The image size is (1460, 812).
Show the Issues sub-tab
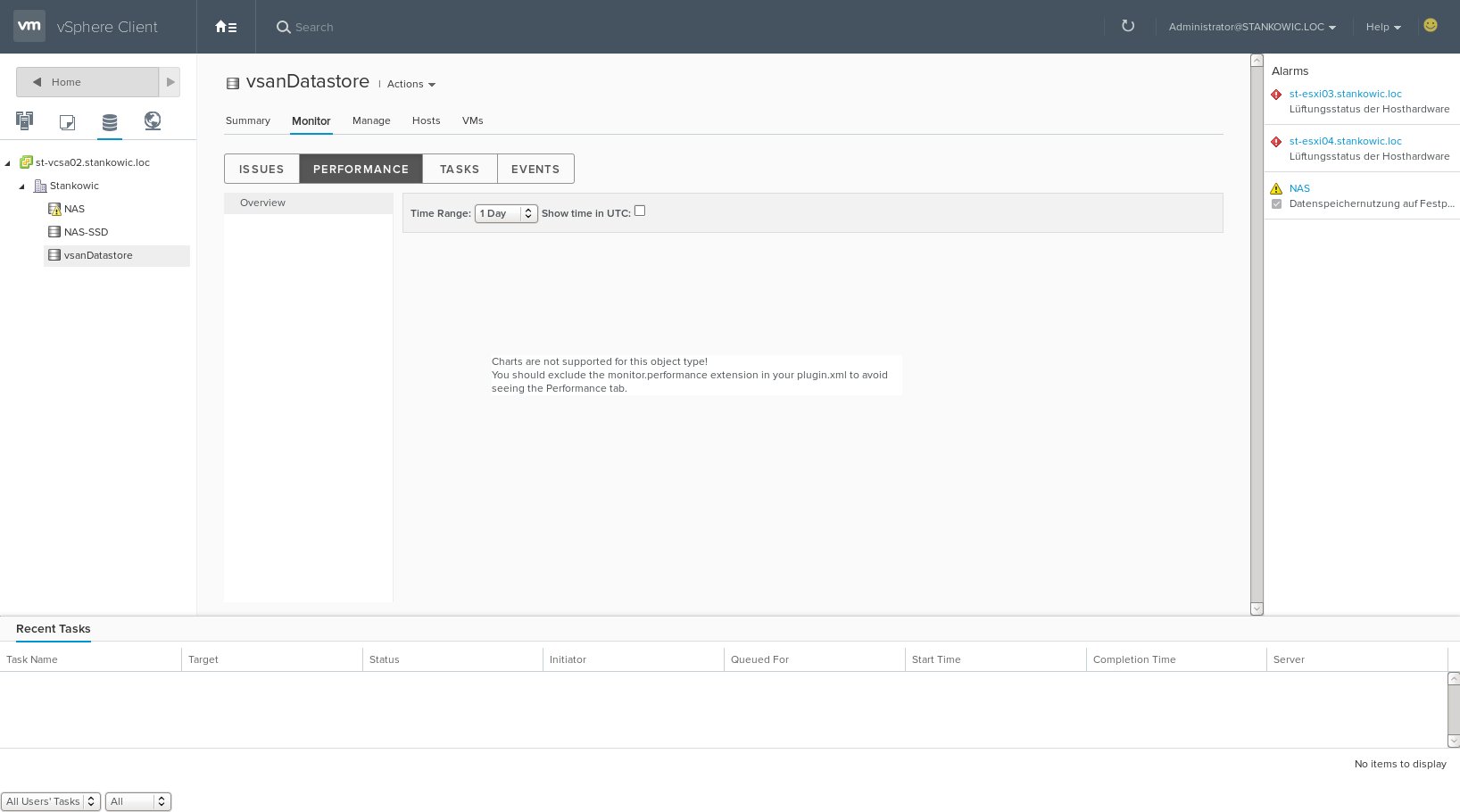[x=261, y=169]
